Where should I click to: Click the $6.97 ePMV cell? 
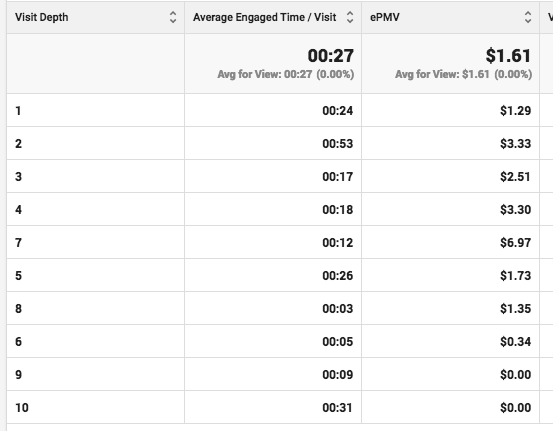pyautogui.click(x=515, y=242)
